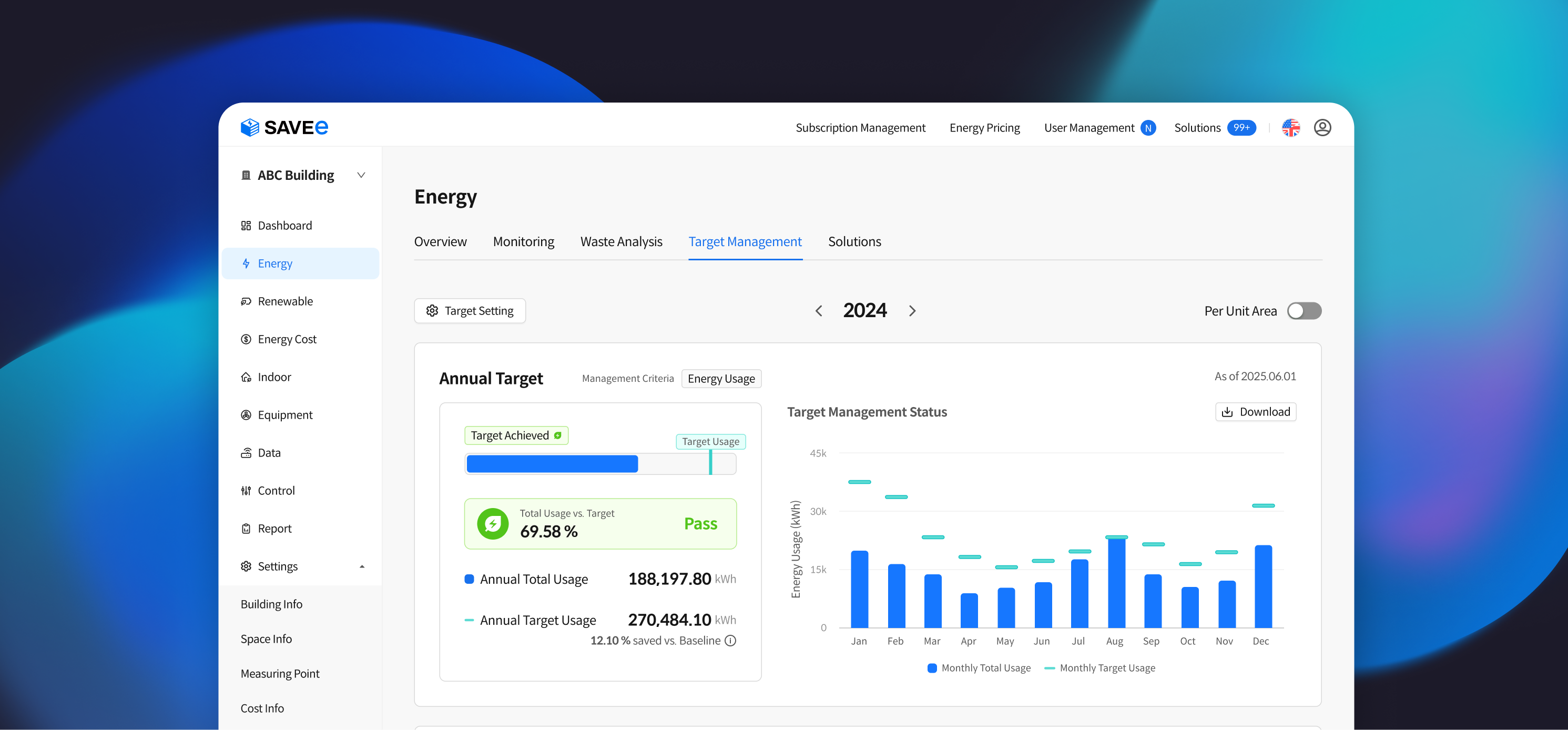Click the download arrow icon
The width and height of the screenshot is (1568, 730).
click(1227, 412)
